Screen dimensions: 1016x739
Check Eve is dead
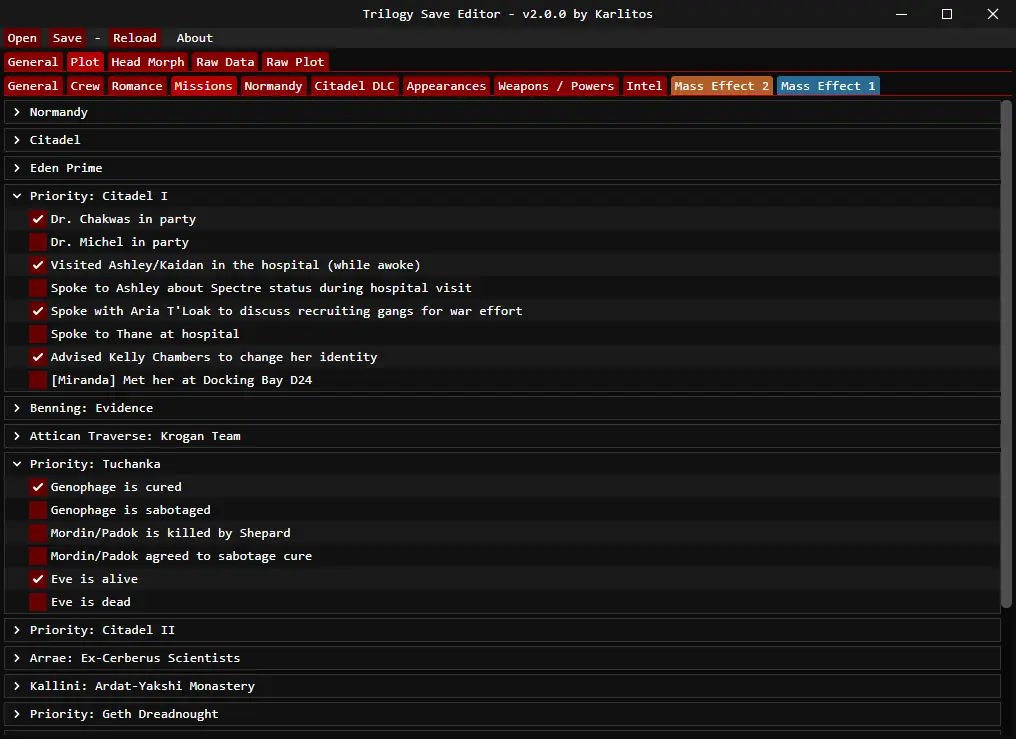point(38,602)
